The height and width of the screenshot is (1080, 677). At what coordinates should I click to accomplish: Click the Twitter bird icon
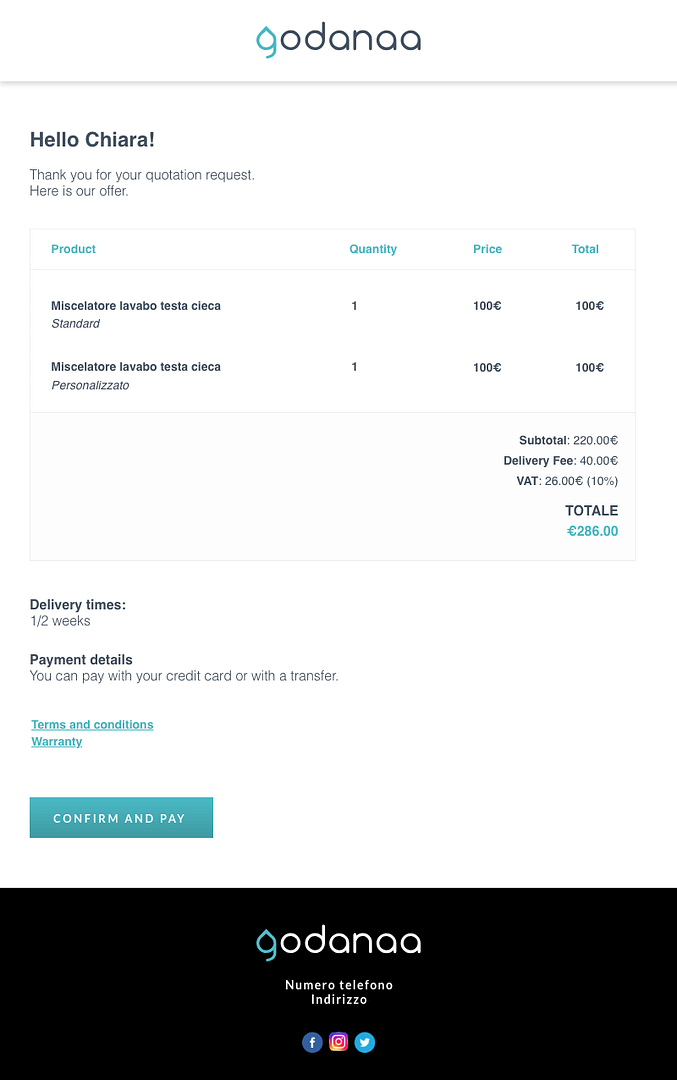click(x=365, y=1042)
